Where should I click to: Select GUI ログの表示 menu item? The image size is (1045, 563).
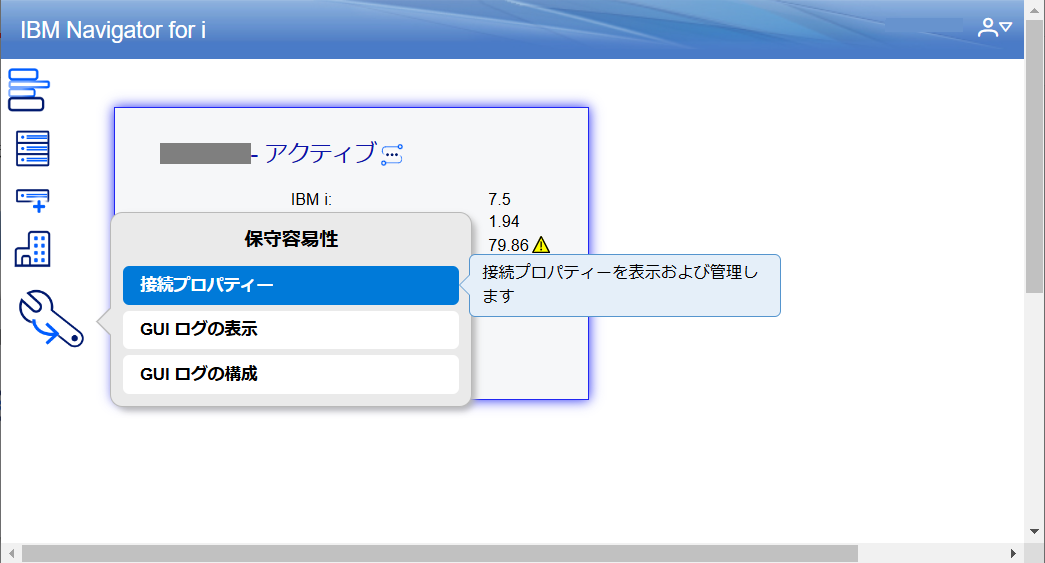point(291,329)
